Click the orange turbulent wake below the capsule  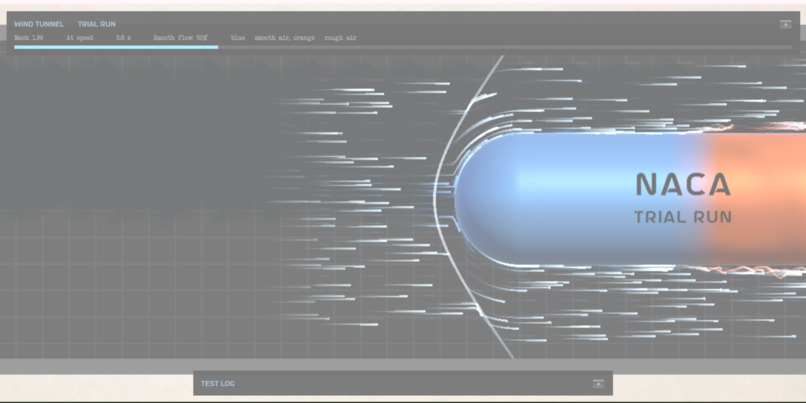click(748, 271)
